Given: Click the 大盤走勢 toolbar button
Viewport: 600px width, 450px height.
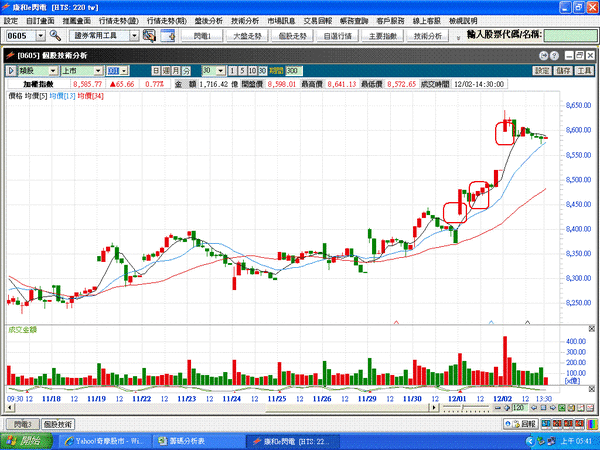Looking at the screenshot, I should 247,36.
